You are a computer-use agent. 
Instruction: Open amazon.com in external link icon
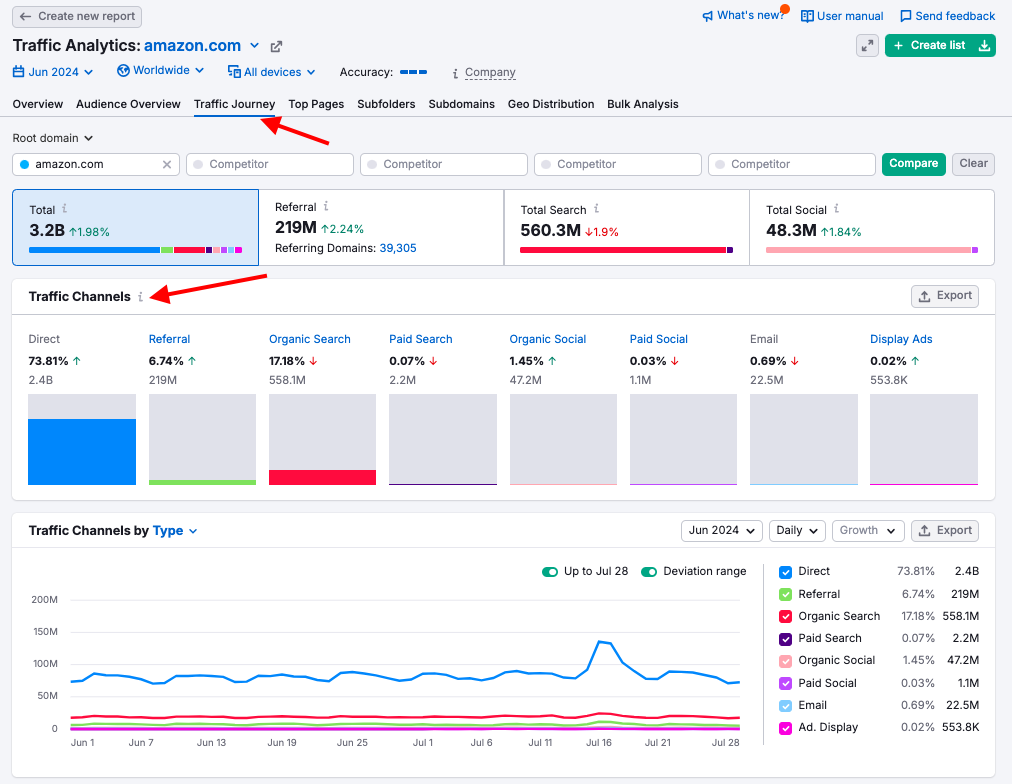pos(277,46)
